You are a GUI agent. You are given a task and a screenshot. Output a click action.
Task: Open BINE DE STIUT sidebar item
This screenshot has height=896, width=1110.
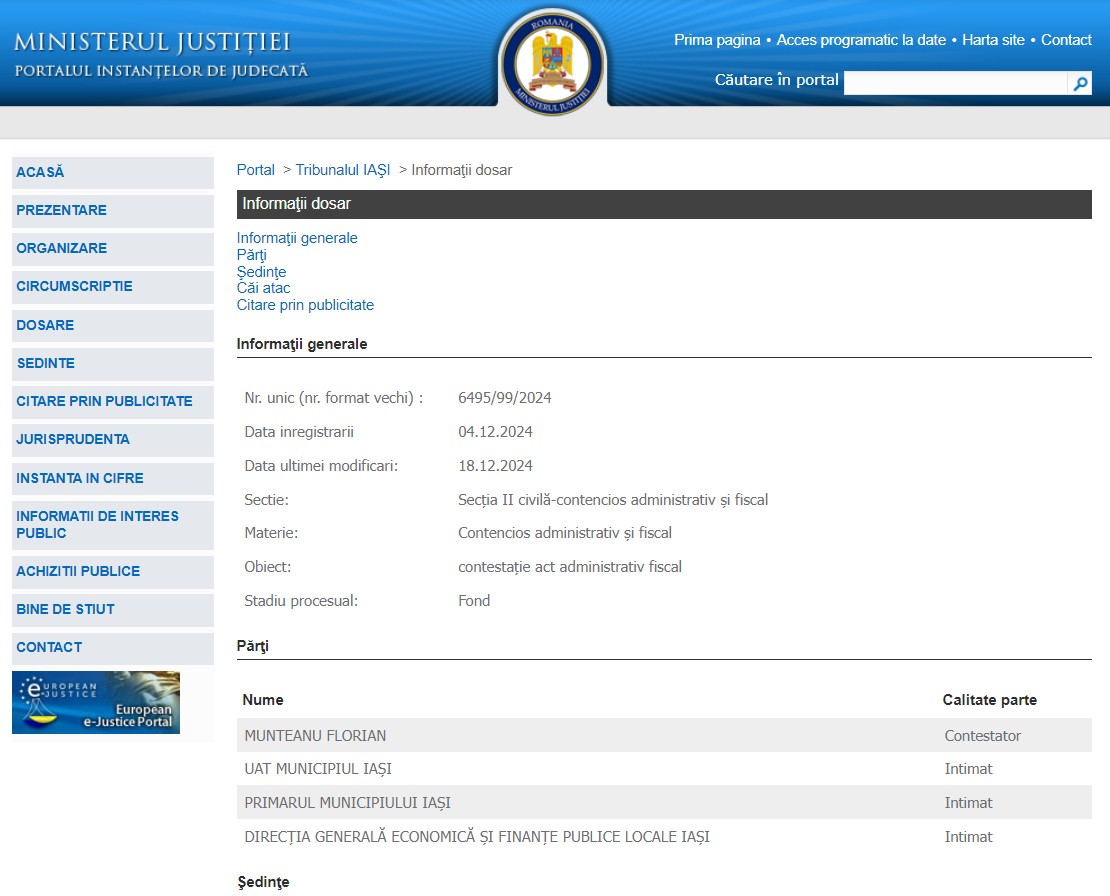click(113, 610)
